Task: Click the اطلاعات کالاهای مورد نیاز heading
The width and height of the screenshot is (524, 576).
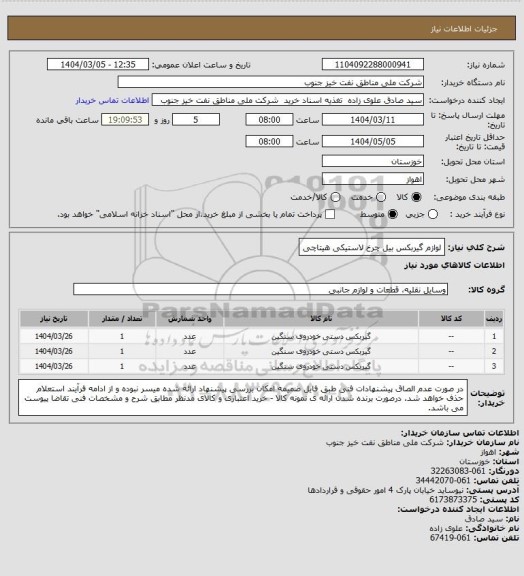Action: 454,265
